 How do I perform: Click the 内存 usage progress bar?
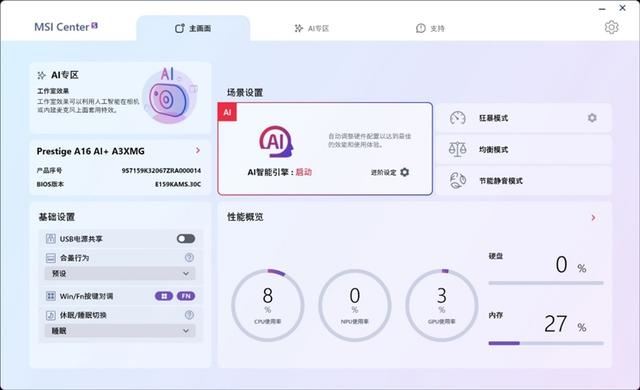(x=546, y=343)
